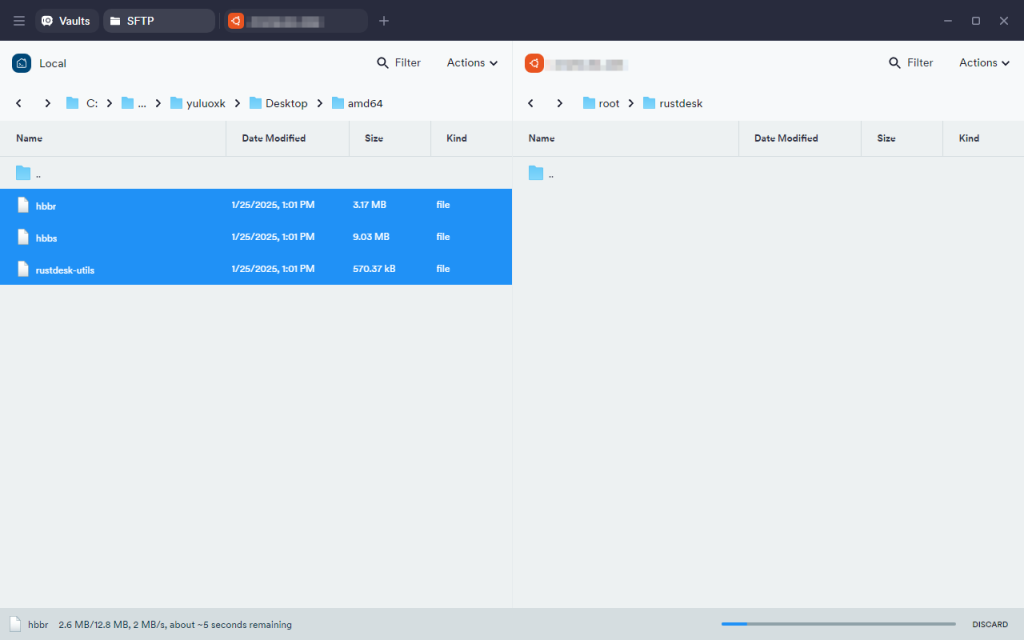
Task: Expand the Actions dropdown in remote pane
Action: point(984,63)
